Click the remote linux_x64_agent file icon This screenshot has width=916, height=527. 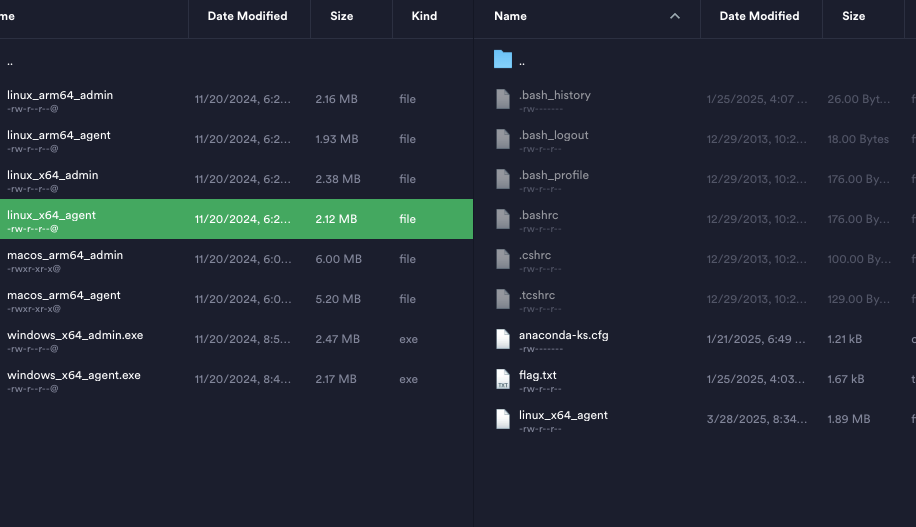[x=502, y=419]
